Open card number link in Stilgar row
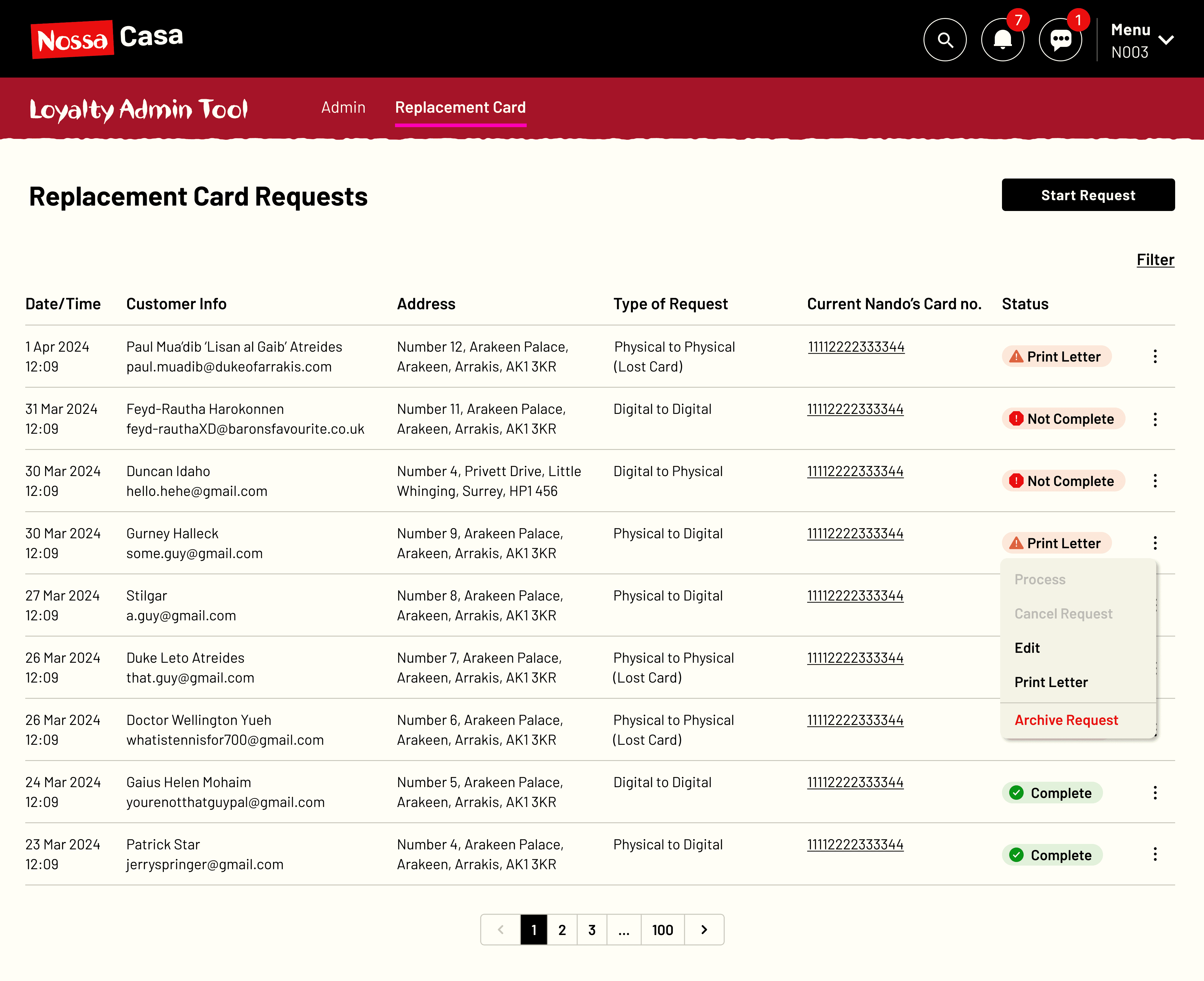Image resolution: width=1204 pixels, height=981 pixels. [855, 596]
